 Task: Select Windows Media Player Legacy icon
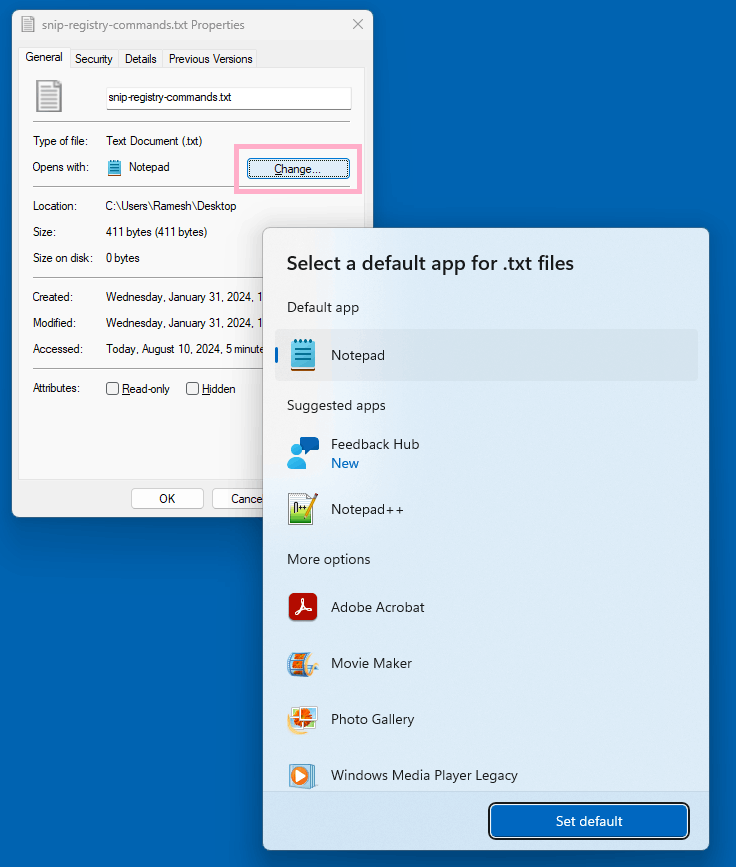(302, 775)
